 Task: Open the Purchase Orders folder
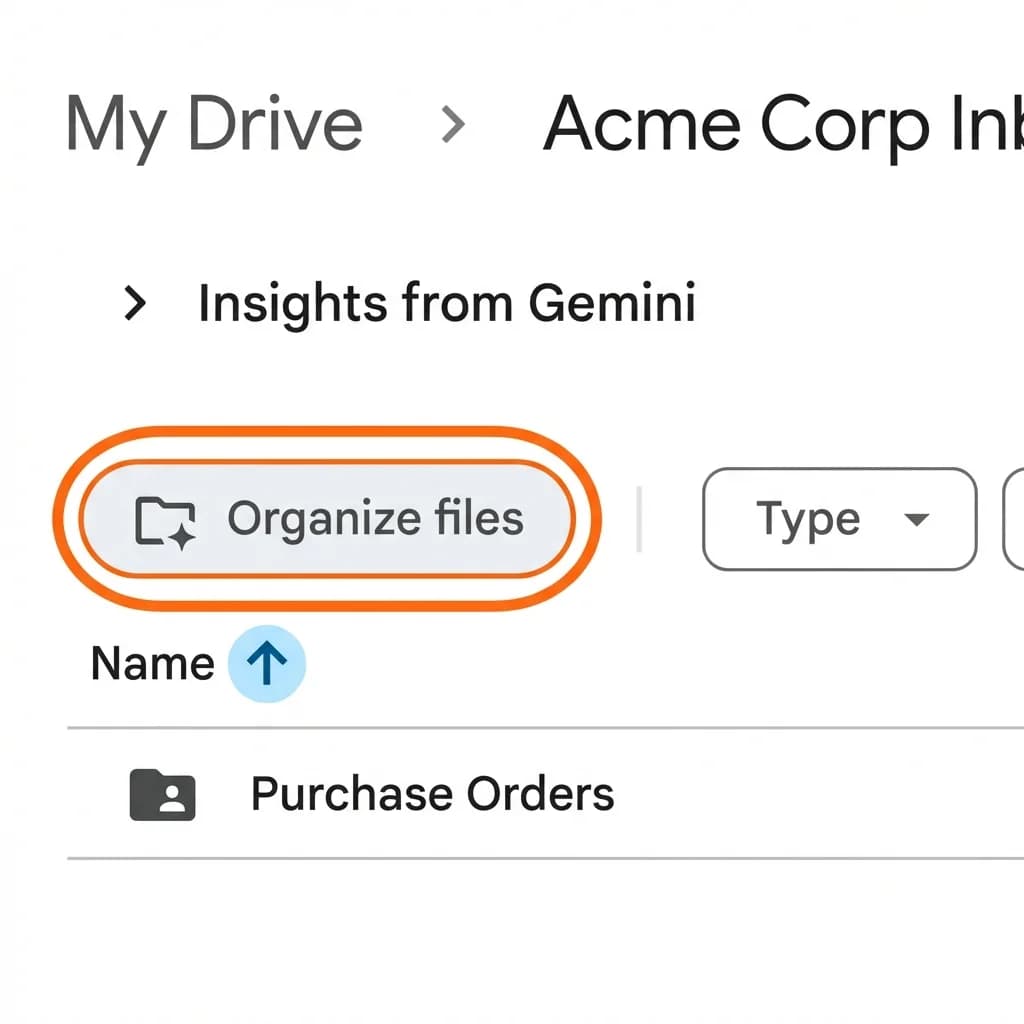coord(433,793)
